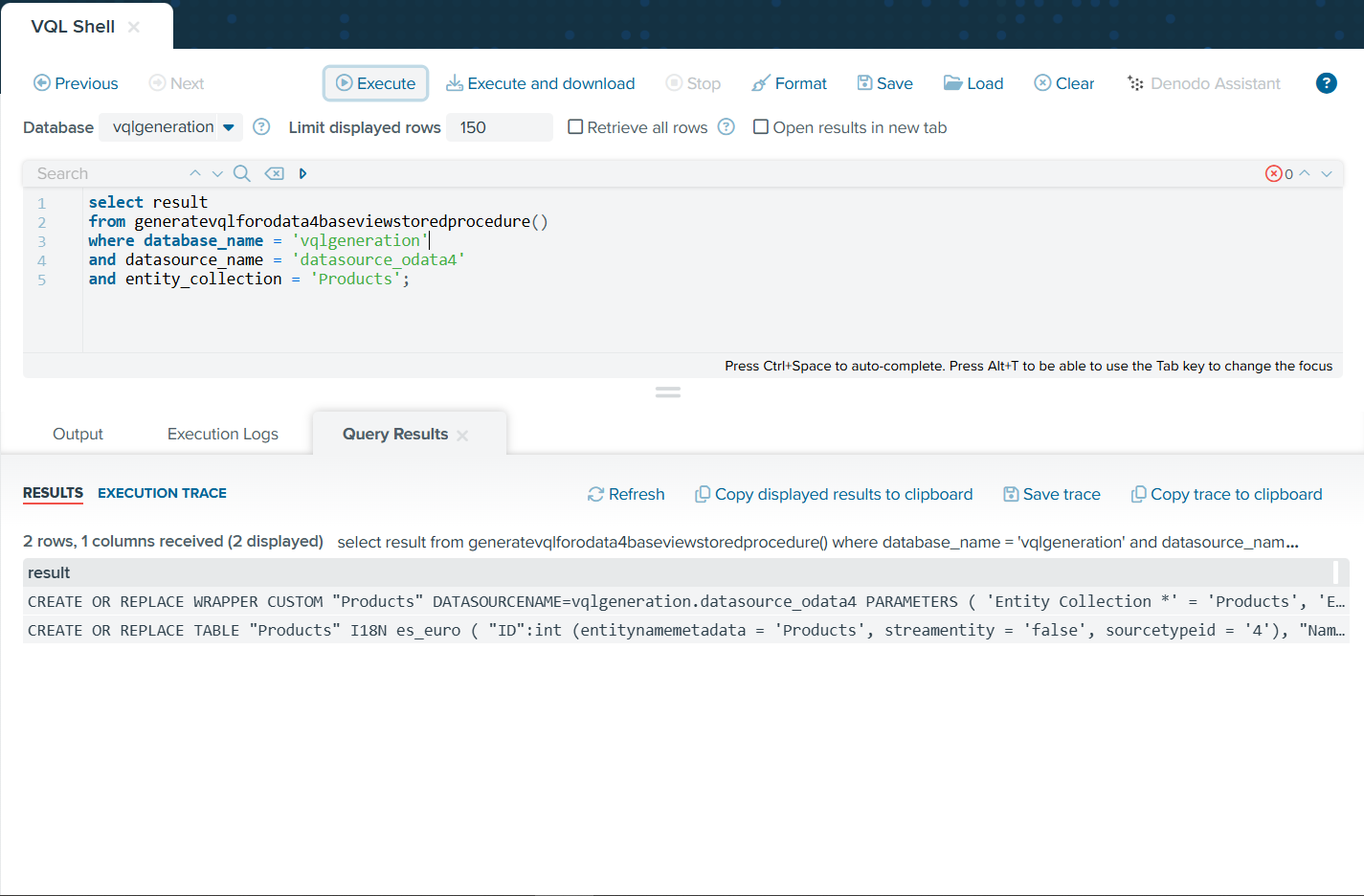Jump to previous error chevron
This screenshot has width=1364, height=896.
[1305, 173]
